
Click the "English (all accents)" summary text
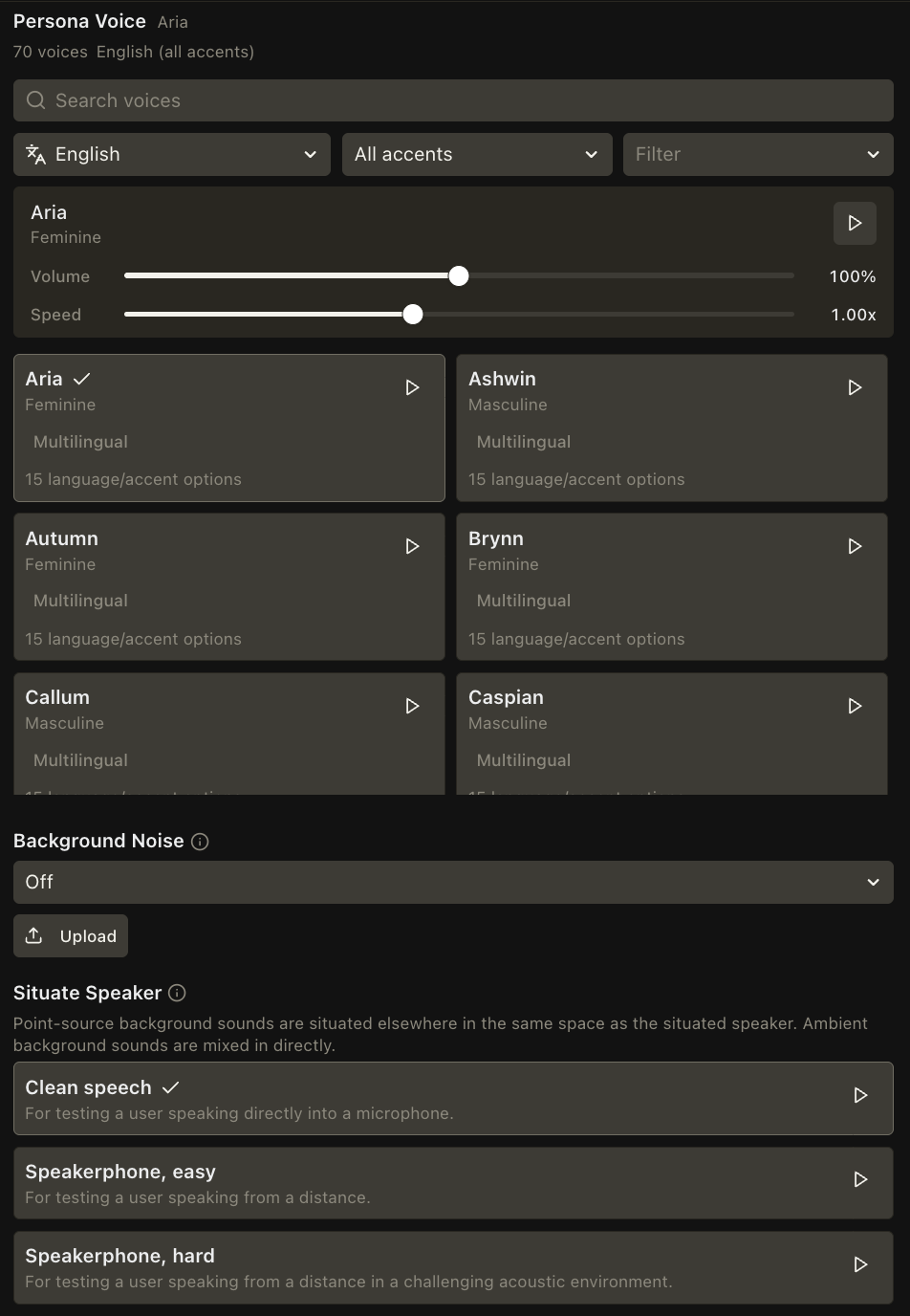click(175, 52)
